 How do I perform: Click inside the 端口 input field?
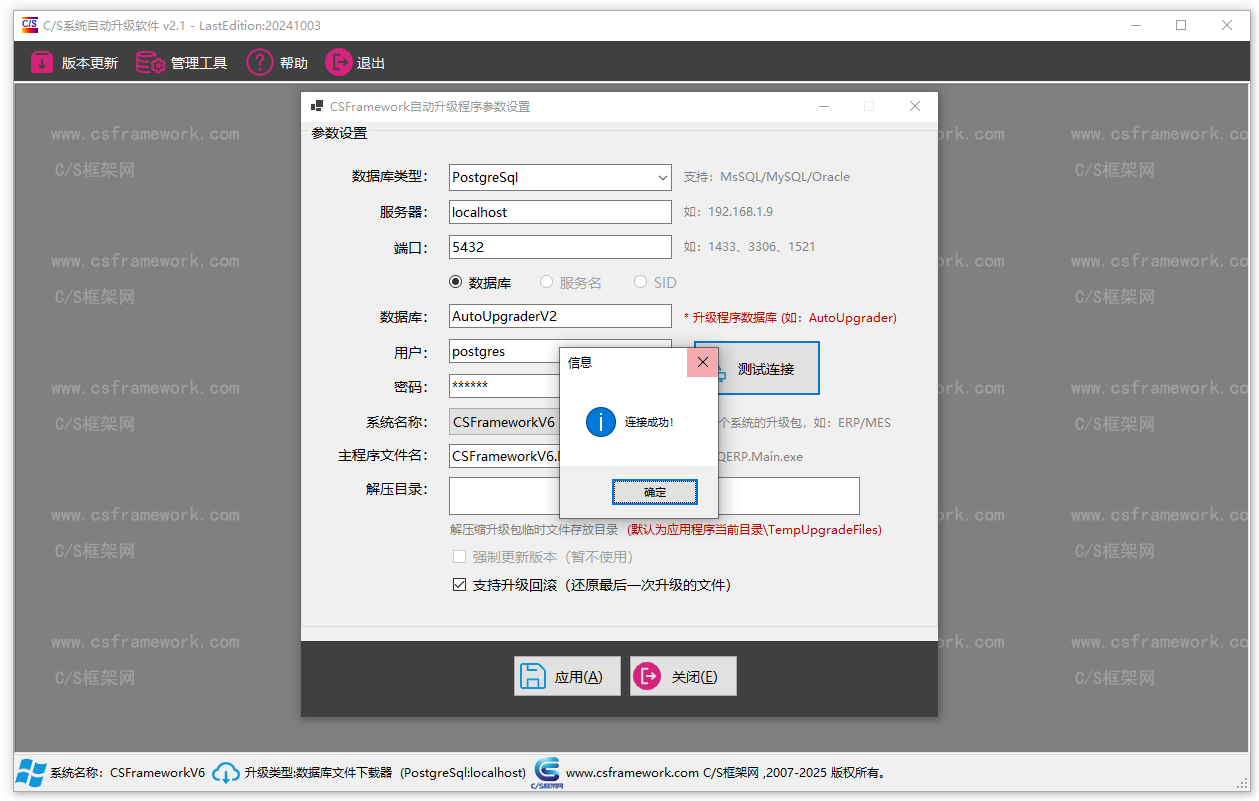pyautogui.click(x=559, y=247)
